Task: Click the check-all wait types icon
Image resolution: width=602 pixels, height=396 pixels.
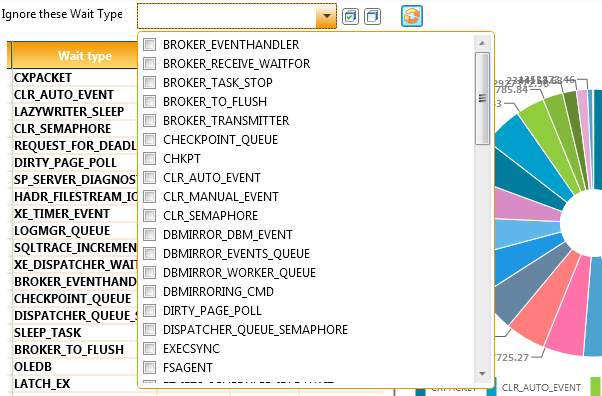Action: click(350, 16)
